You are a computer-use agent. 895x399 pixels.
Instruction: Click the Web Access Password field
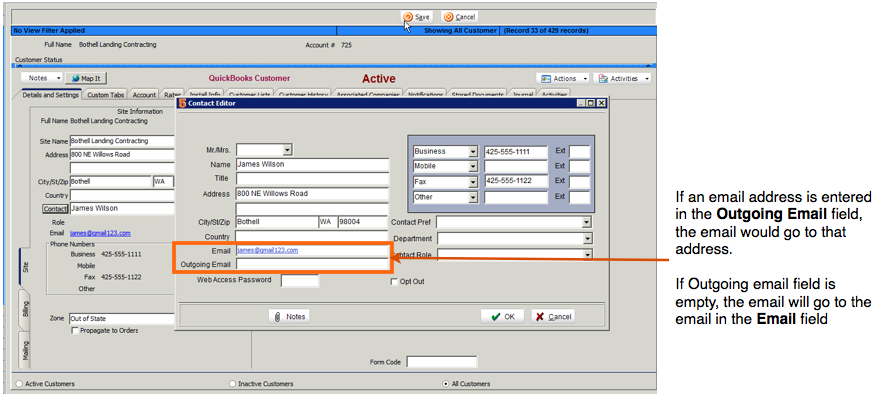[x=300, y=280]
